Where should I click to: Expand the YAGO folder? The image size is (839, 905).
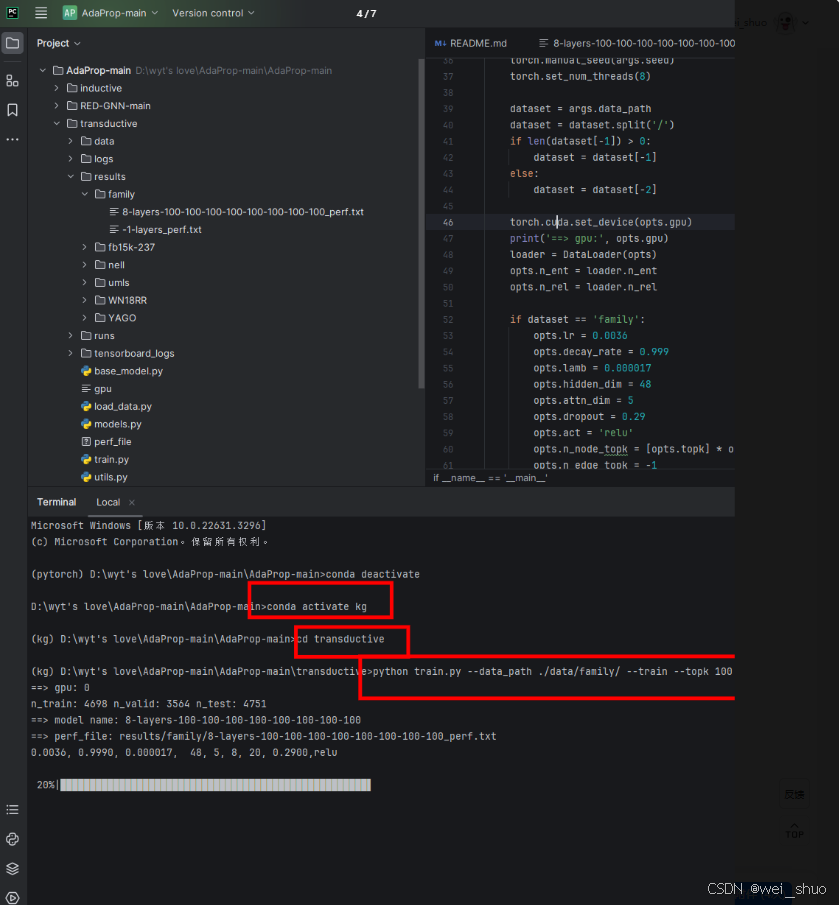pyautogui.click(x=84, y=318)
